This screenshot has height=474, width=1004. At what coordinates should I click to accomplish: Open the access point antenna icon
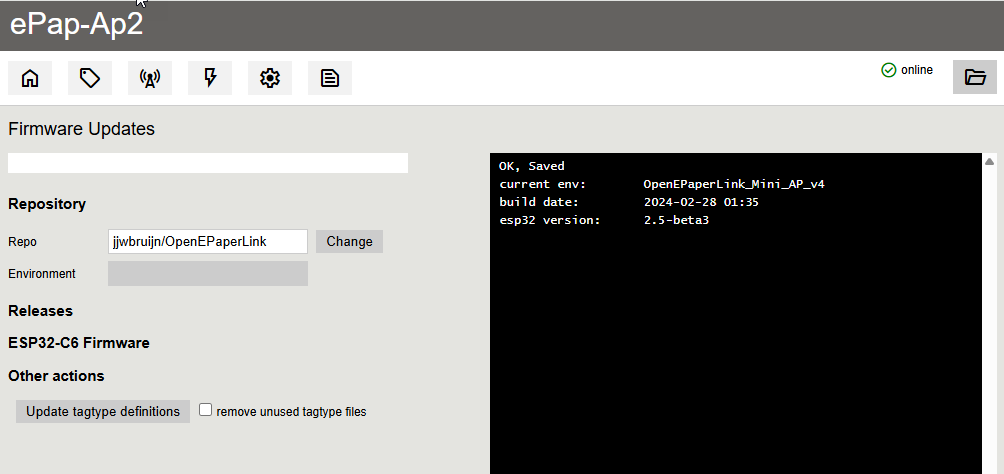click(150, 78)
